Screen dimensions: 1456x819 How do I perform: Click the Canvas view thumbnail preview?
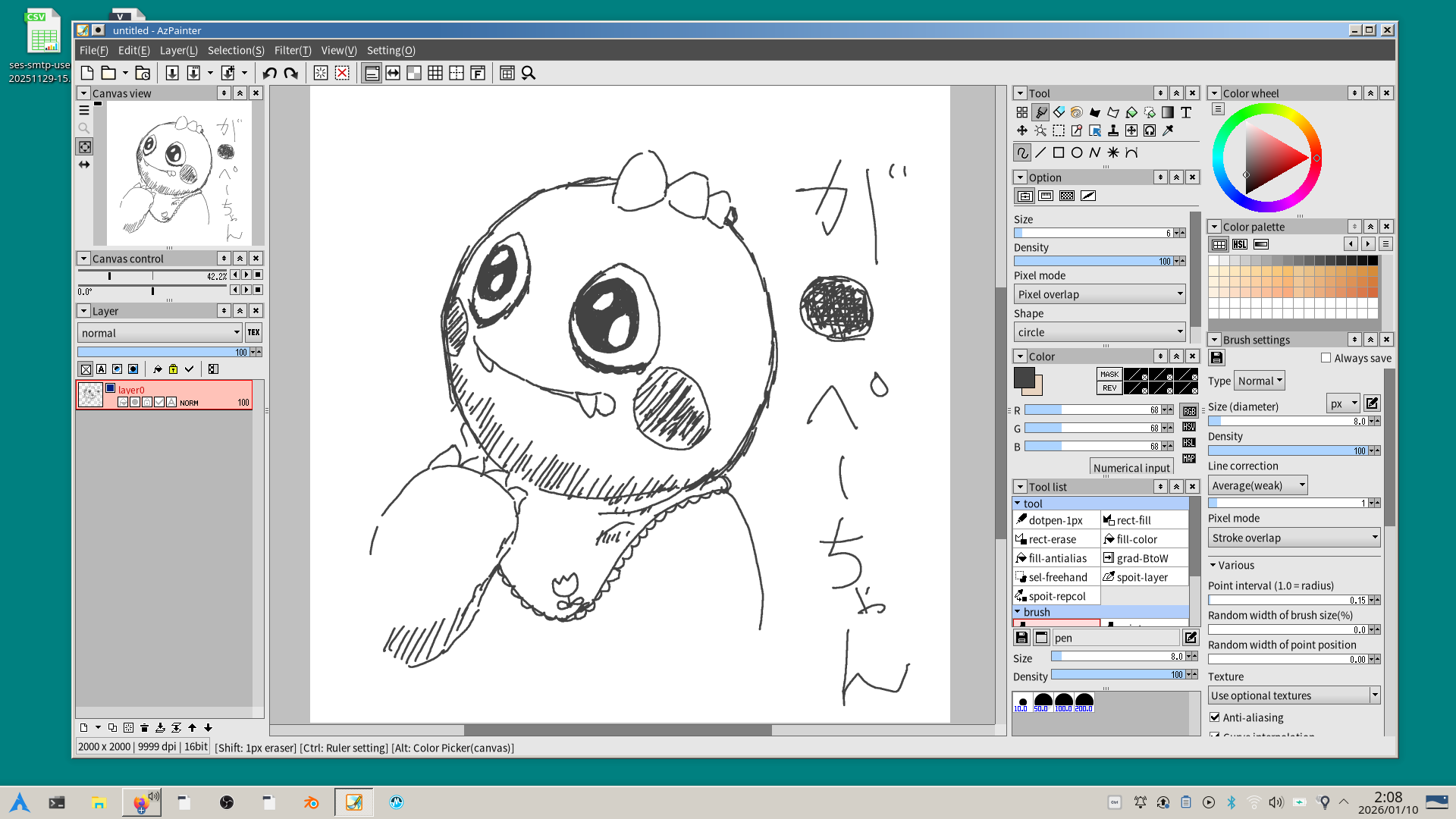pos(179,173)
